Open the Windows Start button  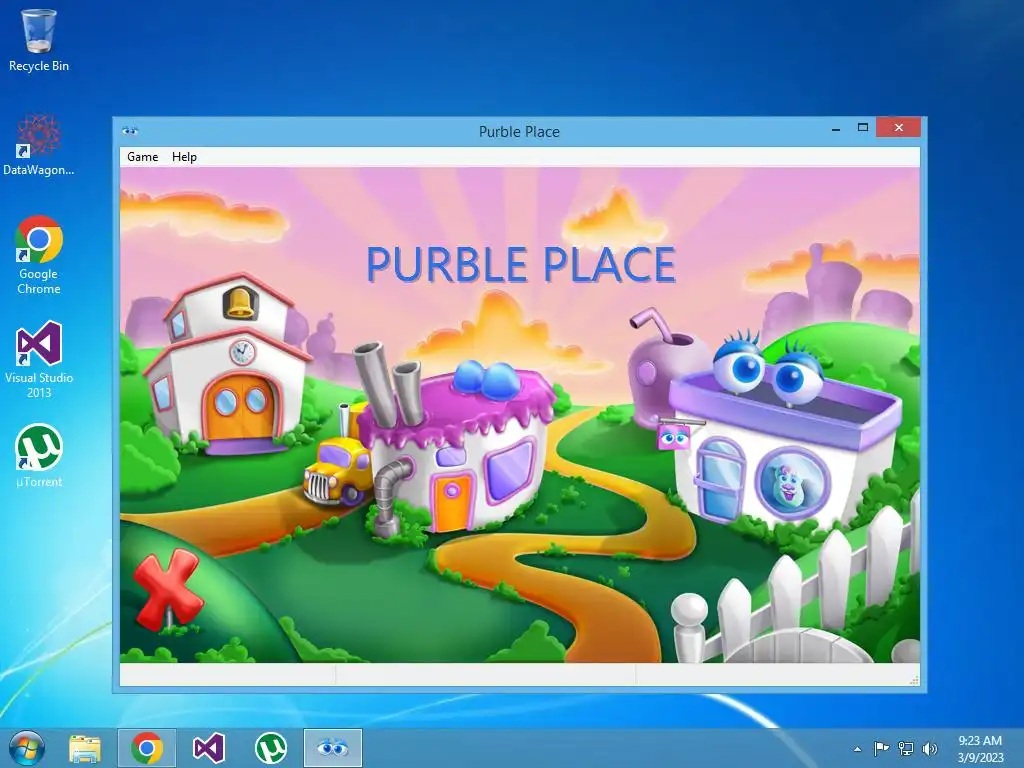pos(27,748)
